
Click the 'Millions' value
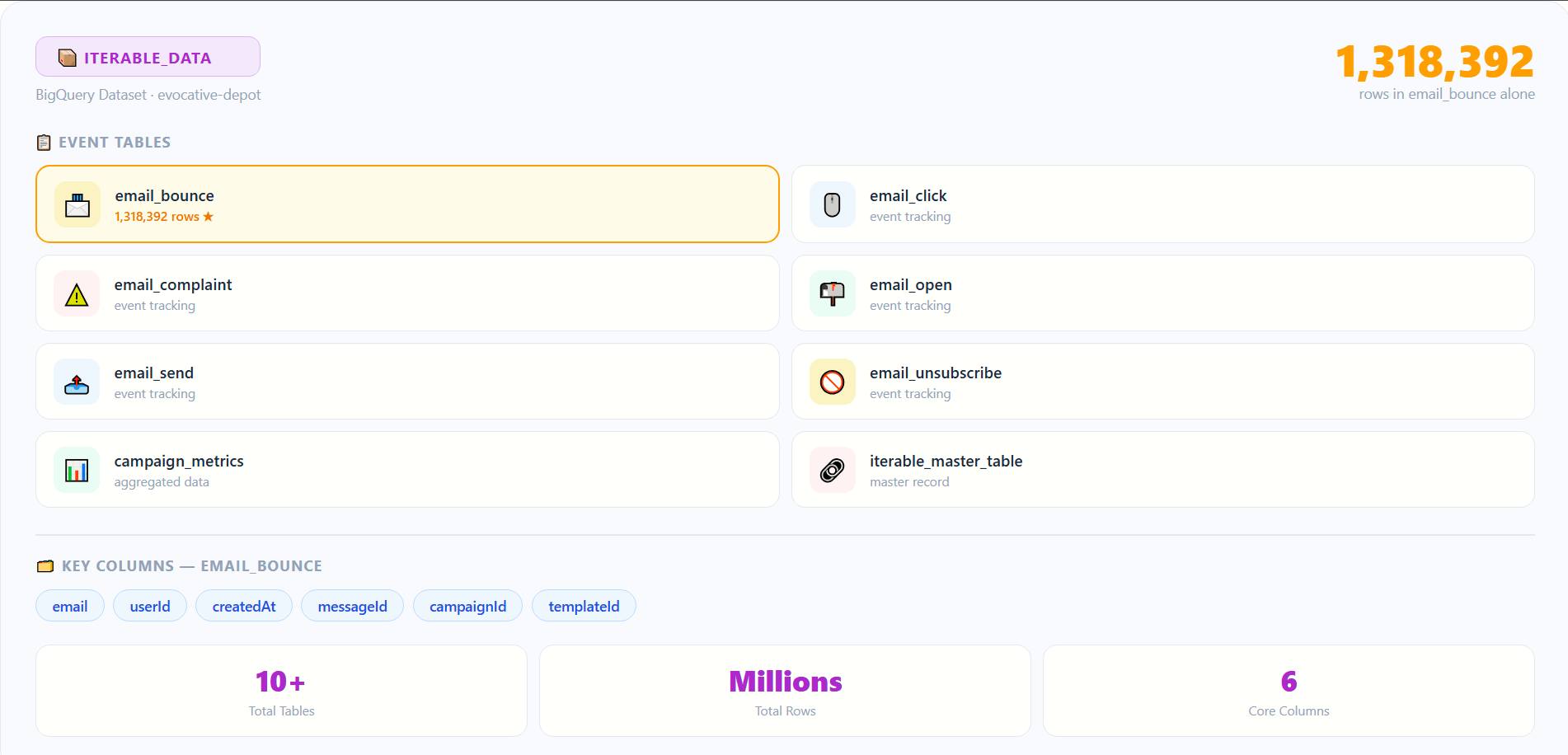click(x=786, y=682)
